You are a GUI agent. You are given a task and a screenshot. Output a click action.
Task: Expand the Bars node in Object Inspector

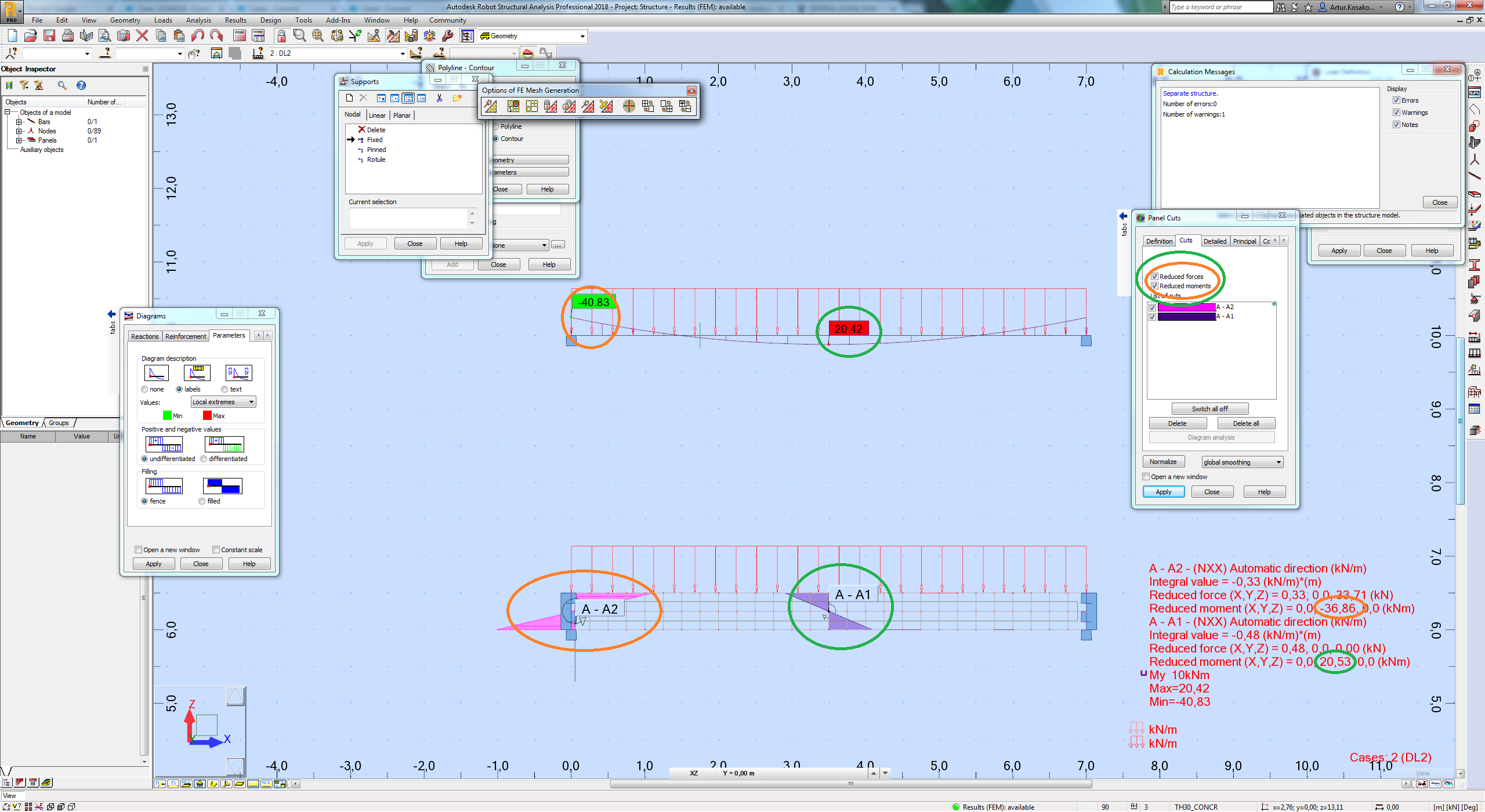click(19, 122)
